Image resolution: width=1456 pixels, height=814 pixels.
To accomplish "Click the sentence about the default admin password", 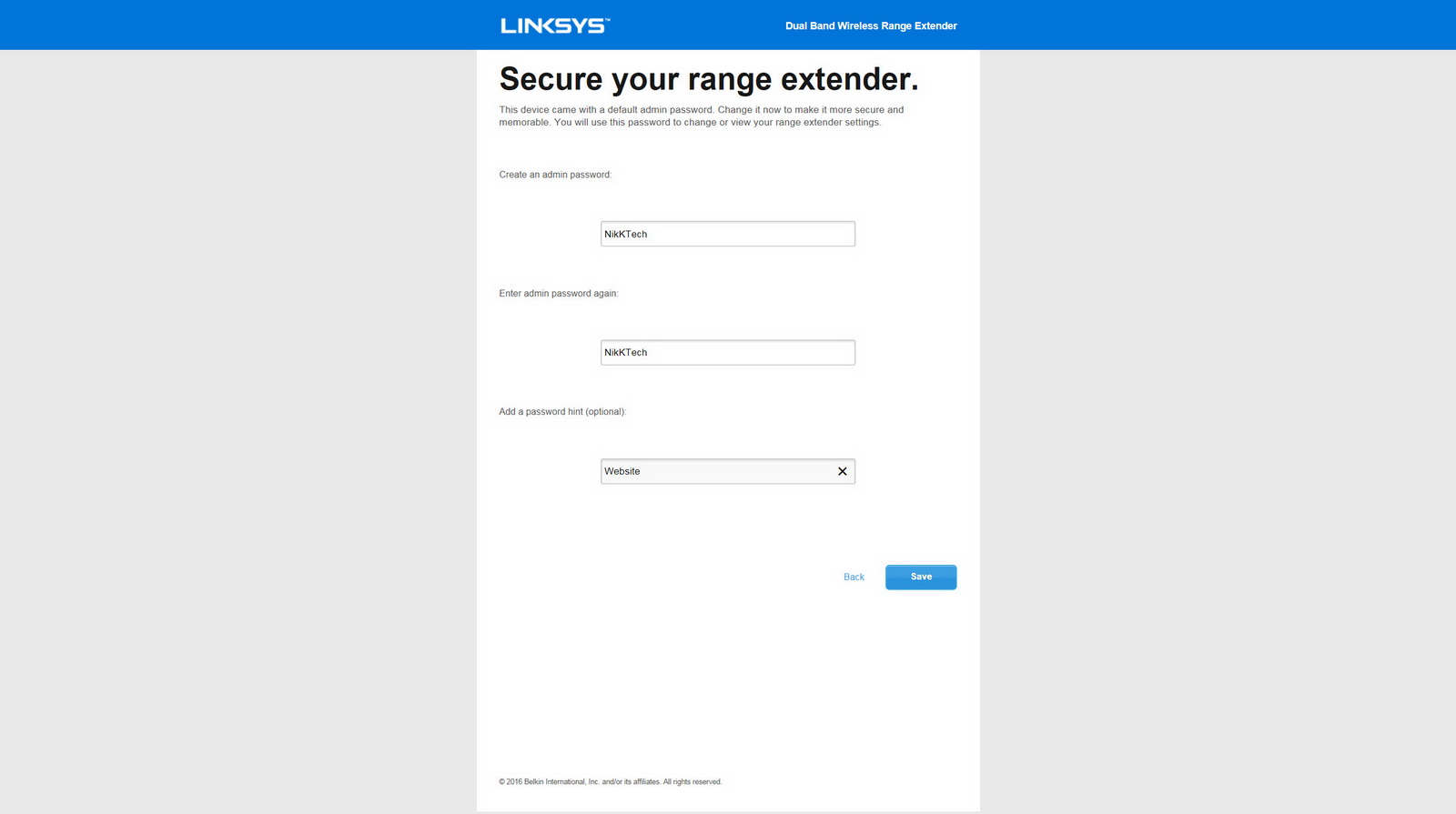I will click(606, 110).
